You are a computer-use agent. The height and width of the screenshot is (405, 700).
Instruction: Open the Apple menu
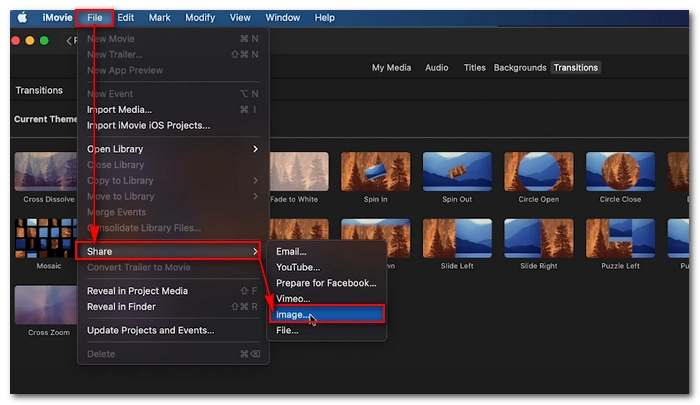[x=22, y=17]
